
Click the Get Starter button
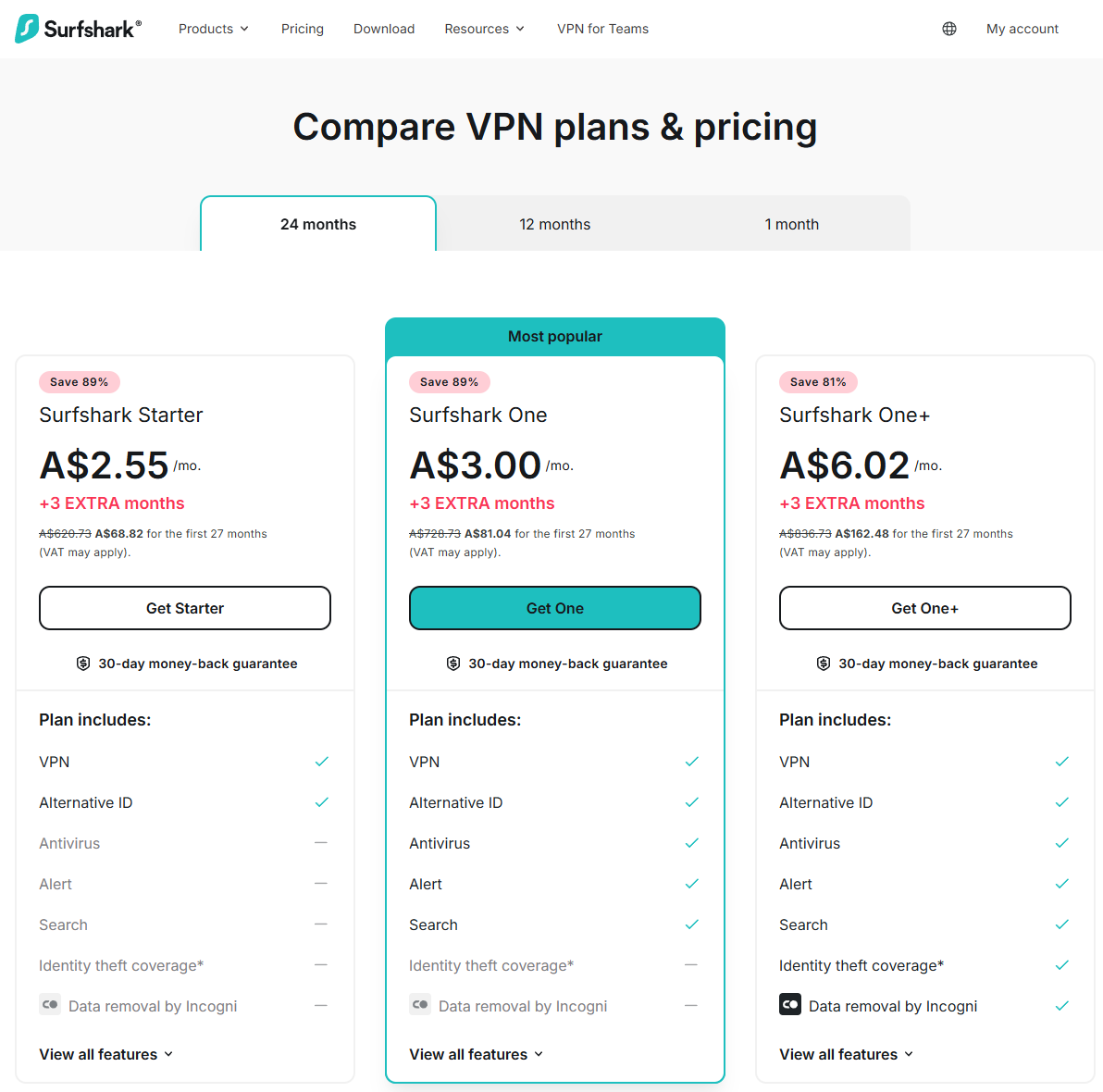pyautogui.click(x=185, y=608)
